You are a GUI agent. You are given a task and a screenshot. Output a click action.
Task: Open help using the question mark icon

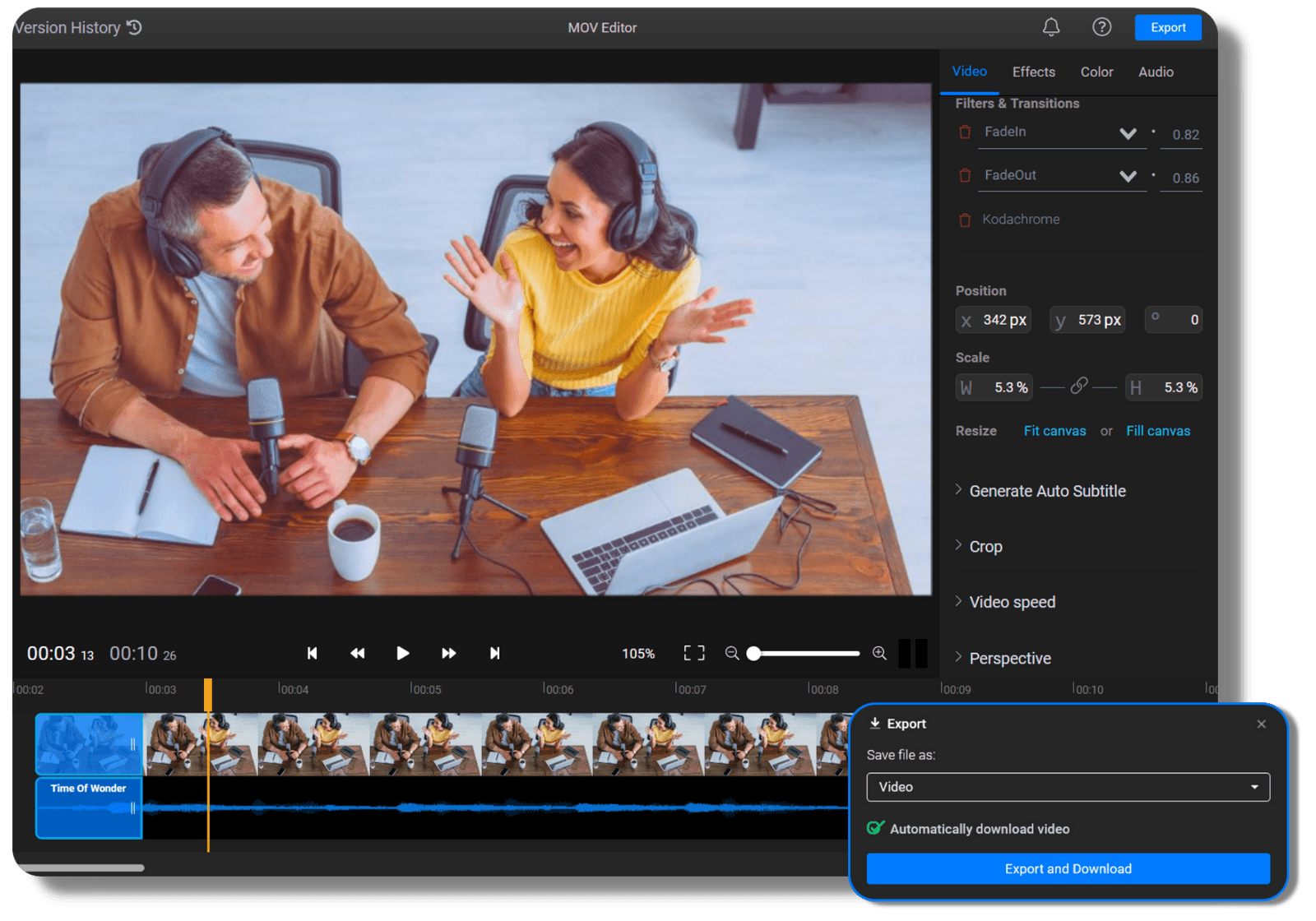pos(1101,27)
